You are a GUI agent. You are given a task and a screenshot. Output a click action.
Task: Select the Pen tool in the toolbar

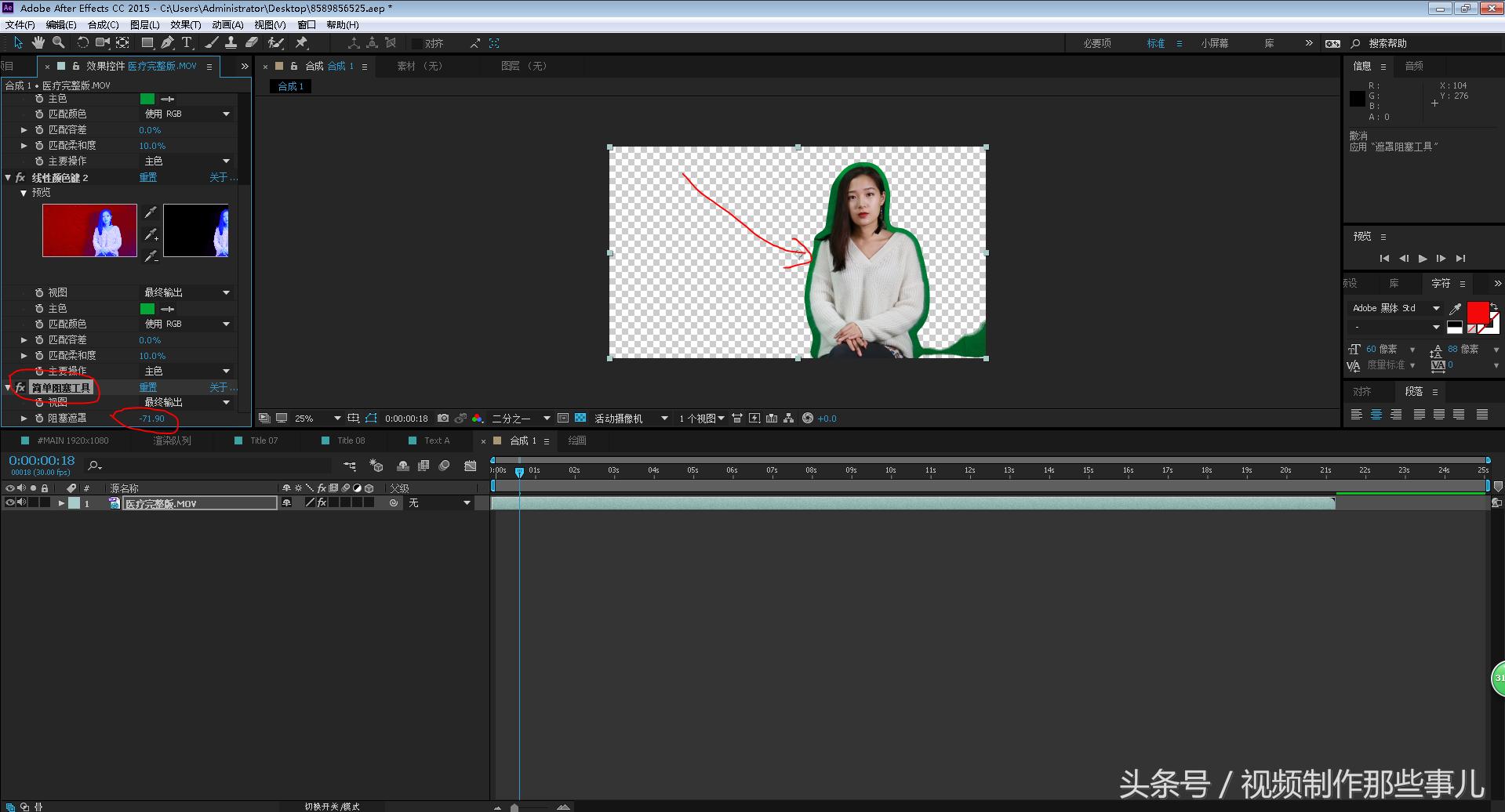click(167, 43)
